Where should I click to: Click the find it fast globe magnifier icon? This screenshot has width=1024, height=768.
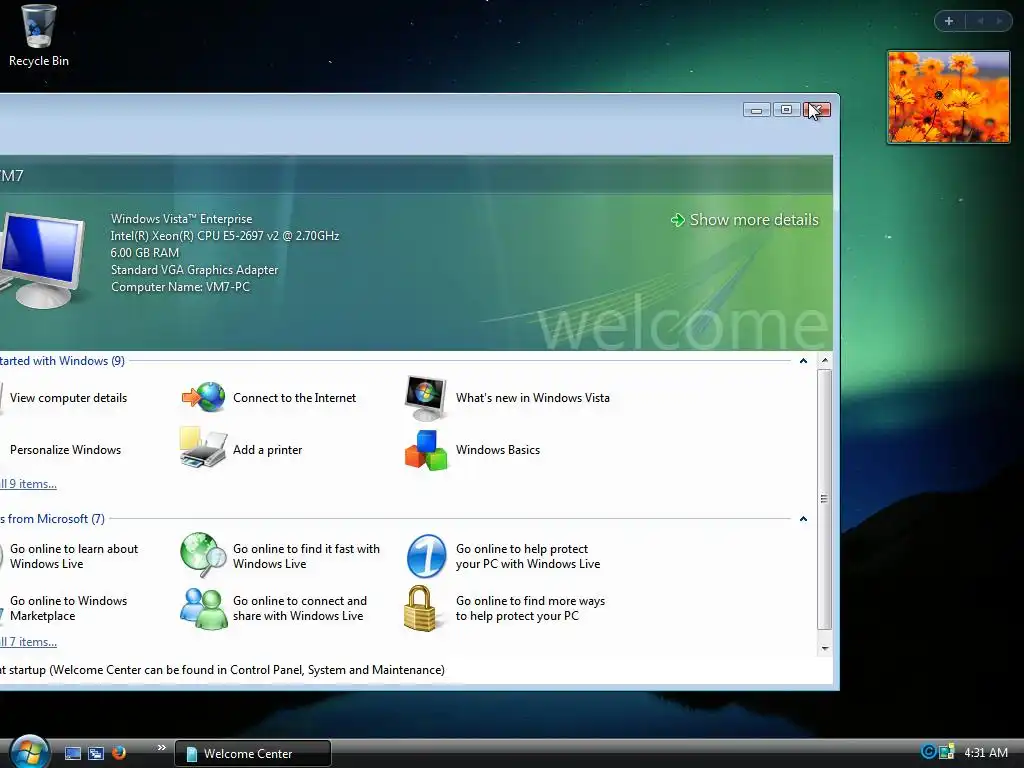tap(203, 556)
